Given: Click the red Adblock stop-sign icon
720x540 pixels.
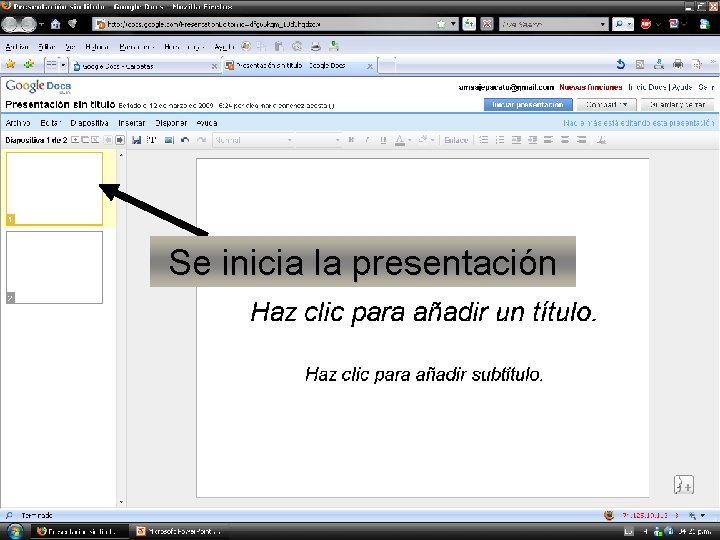Looking at the screenshot, I should (x=646, y=24).
